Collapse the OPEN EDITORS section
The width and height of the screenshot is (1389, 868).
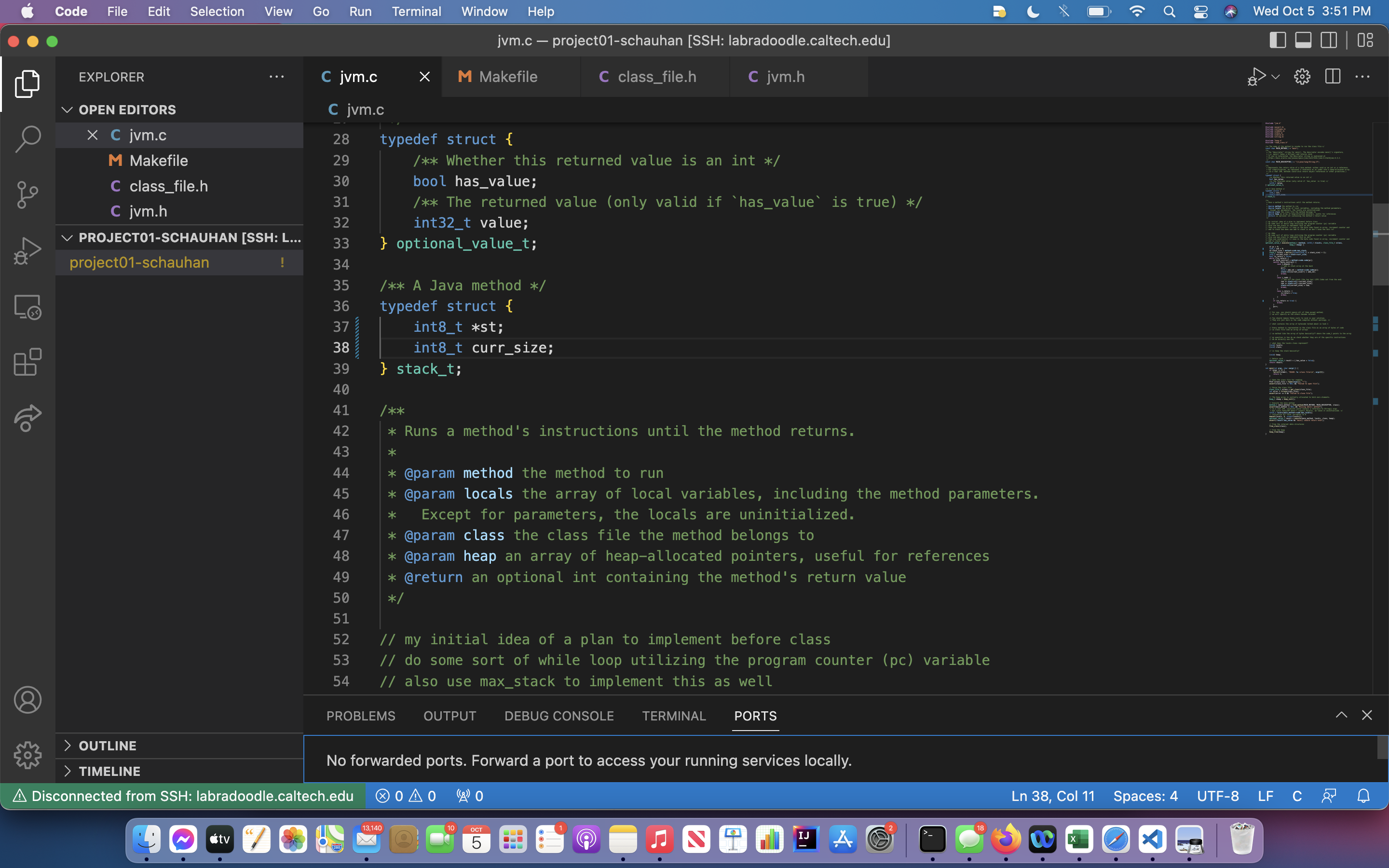click(x=127, y=109)
